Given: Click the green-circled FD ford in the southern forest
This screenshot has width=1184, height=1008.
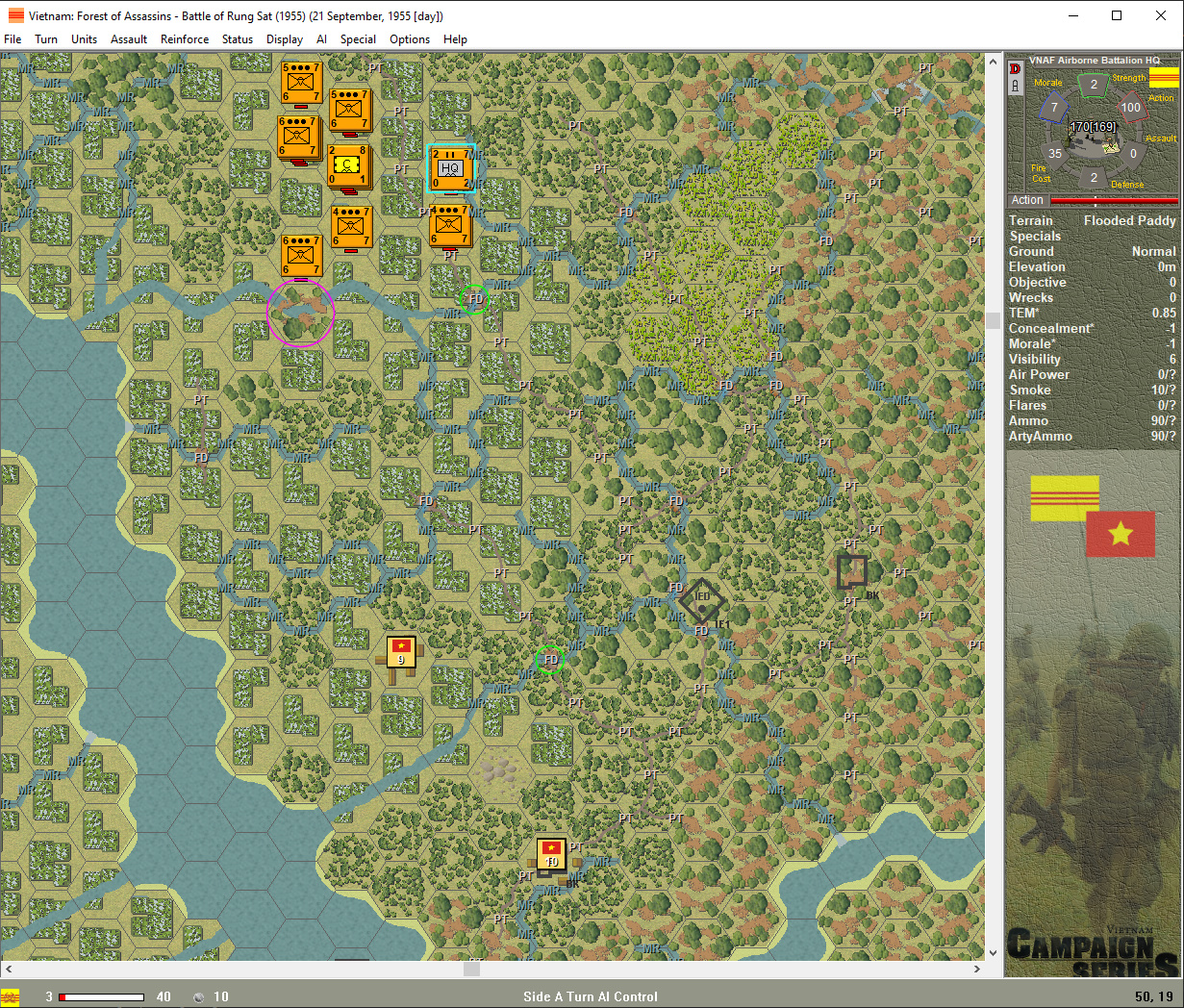Looking at the screenshot, I should tap(549, 660).
